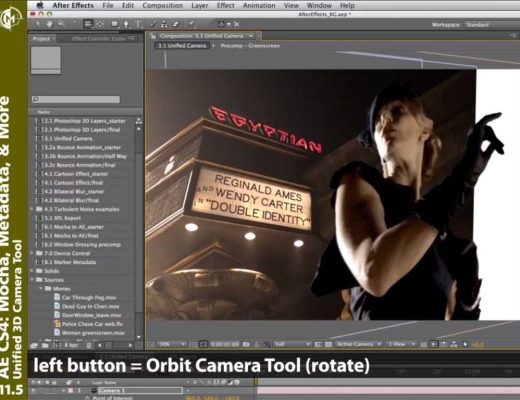Open the Animation menu
This screenshot has width=520, height=400.
tap(259, 5)
